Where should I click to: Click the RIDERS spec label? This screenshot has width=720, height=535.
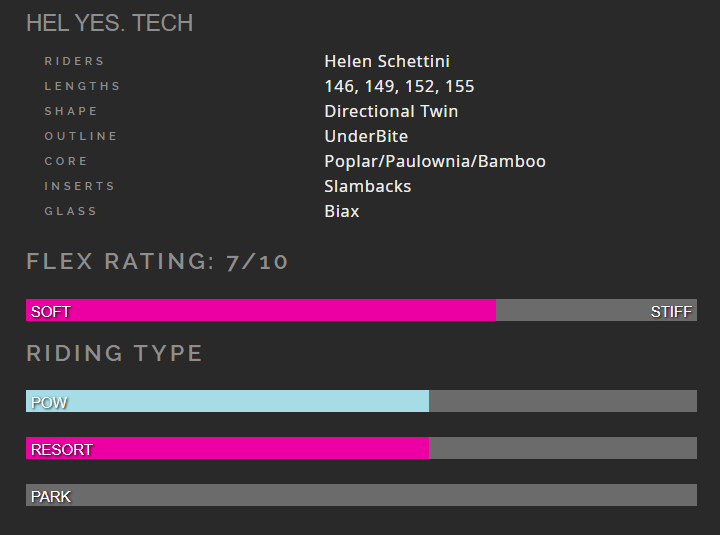point(74,61)
